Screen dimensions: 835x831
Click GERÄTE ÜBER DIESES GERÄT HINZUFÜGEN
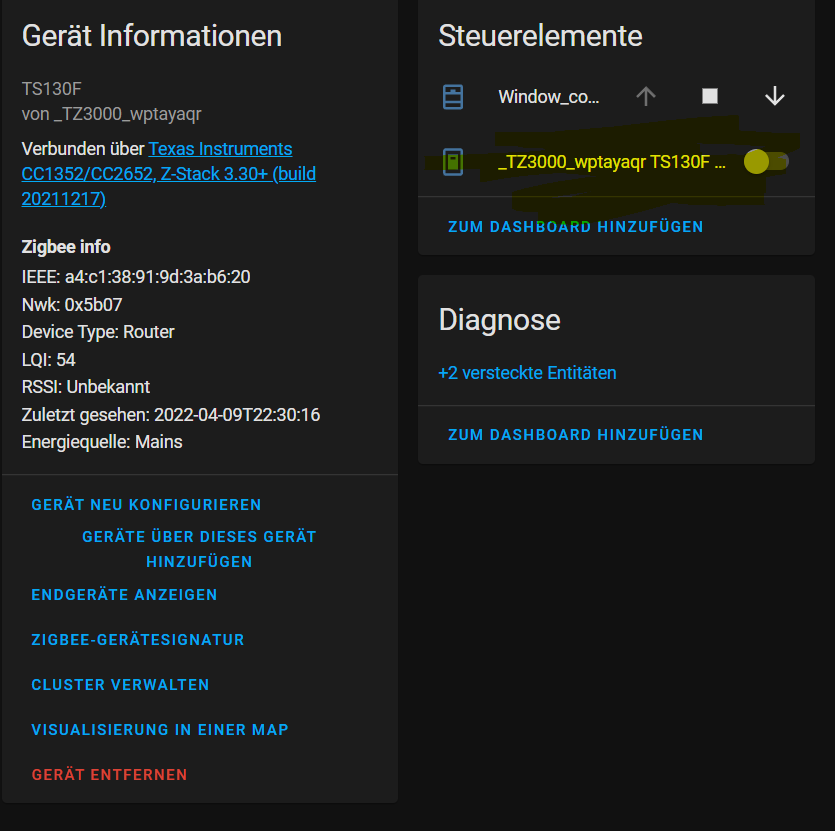tap(199, 548)
